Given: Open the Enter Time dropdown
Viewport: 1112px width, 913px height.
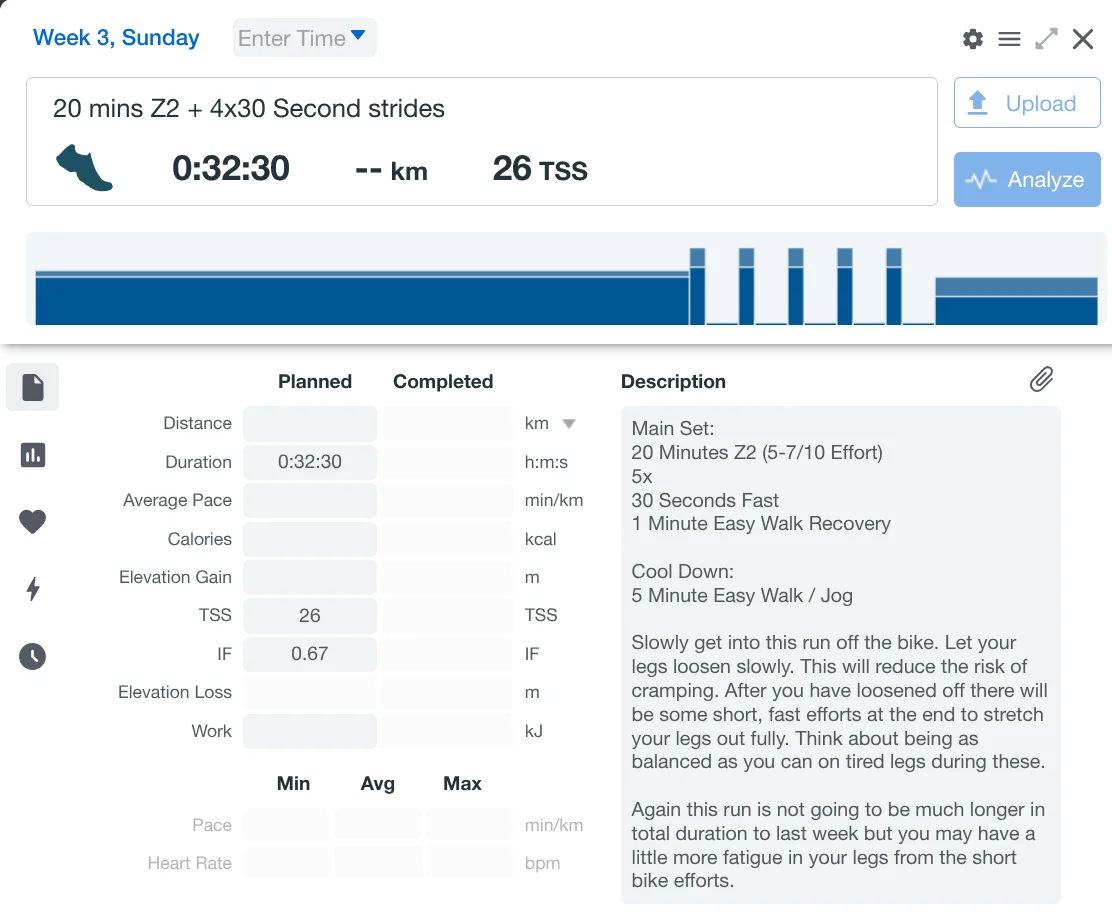Looking at the screenshot, I should (x=303, y=39).
